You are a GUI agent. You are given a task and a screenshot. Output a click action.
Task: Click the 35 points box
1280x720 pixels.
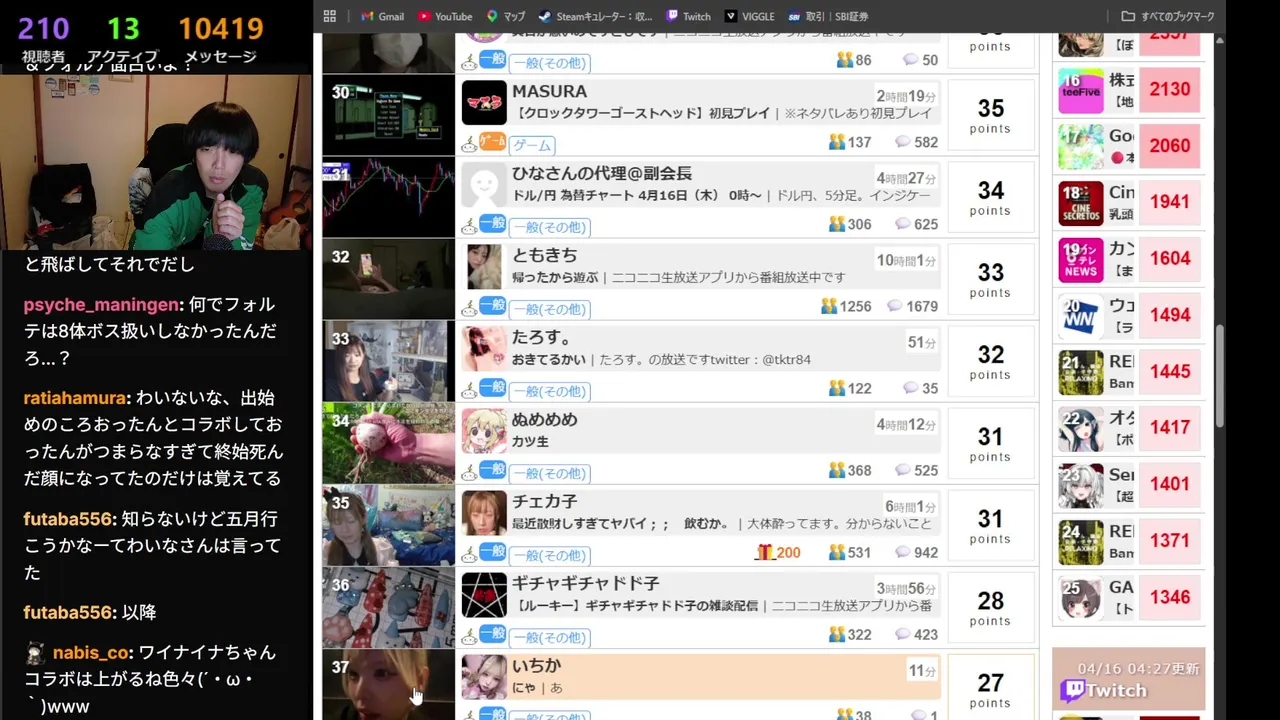click(x=990, y=115)
